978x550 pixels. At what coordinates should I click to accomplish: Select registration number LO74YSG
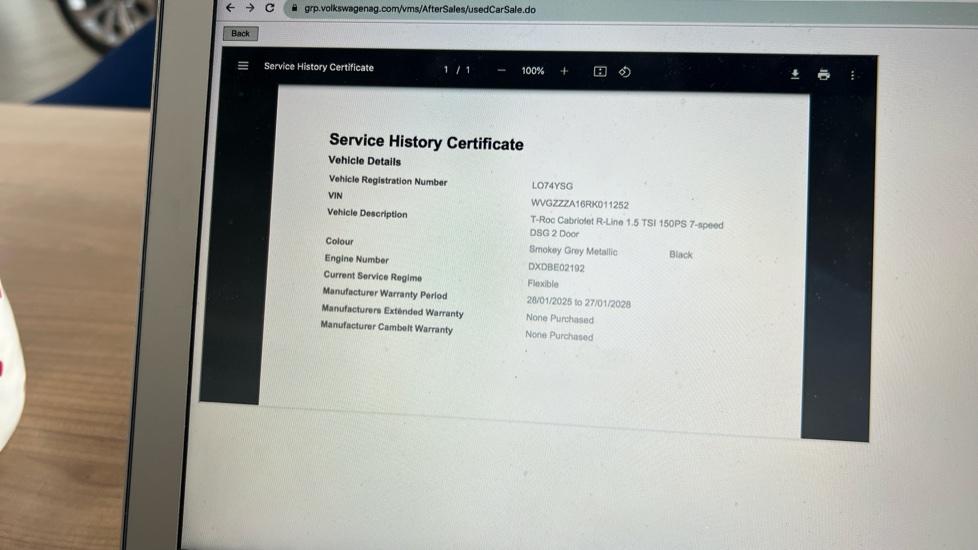[552, 186]
